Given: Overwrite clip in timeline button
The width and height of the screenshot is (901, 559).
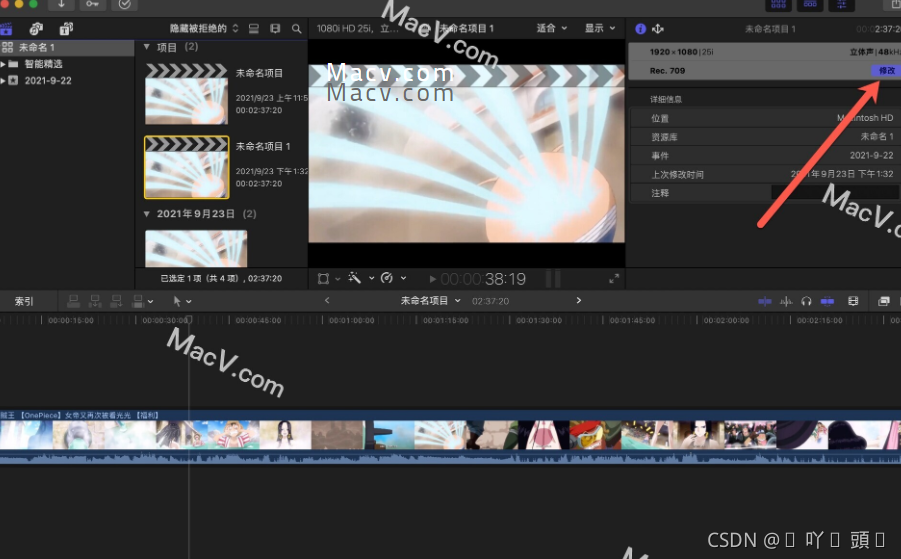Looking at the screenshot, I should [x=138, y=300].
